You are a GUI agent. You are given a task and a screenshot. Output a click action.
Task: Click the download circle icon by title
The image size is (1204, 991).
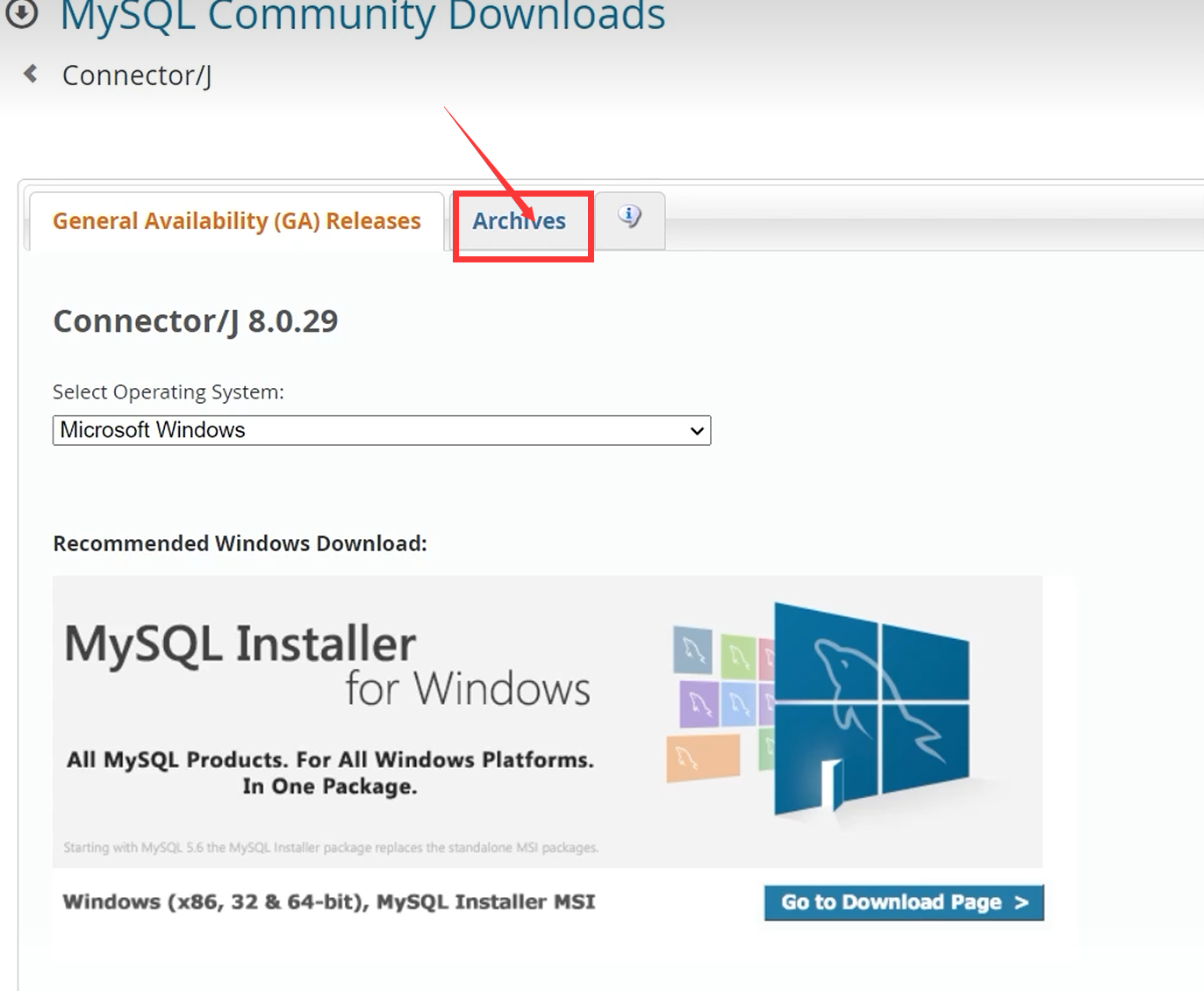coord(21,13)
